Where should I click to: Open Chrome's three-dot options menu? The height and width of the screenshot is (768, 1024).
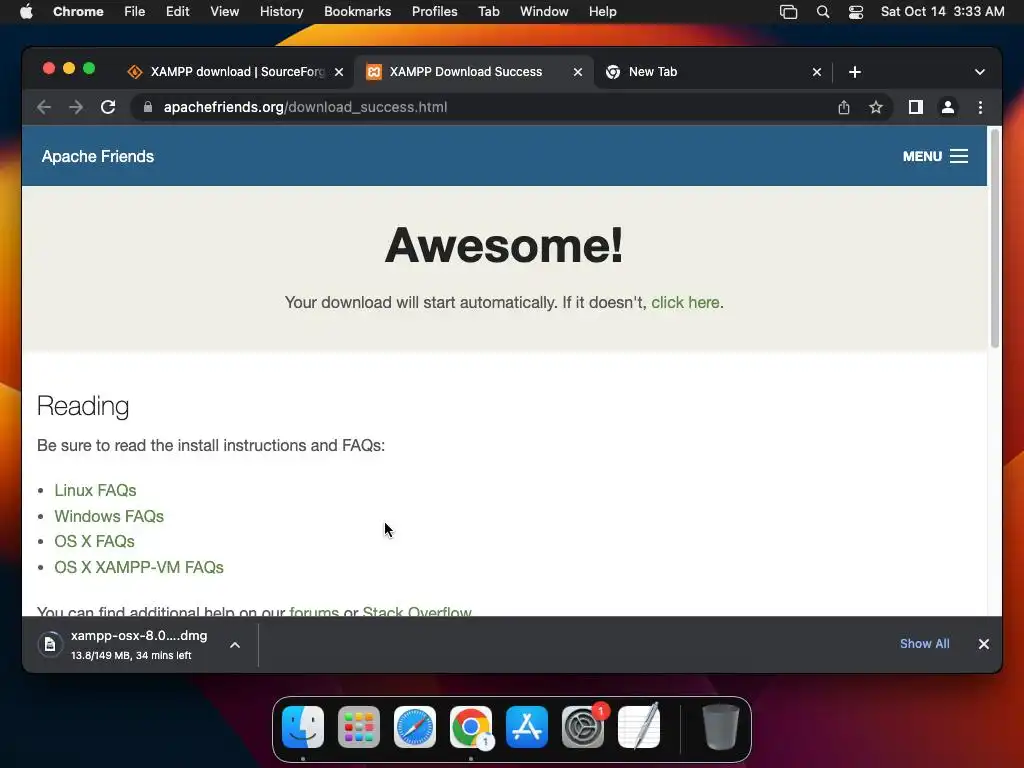pyautogui.click(x=980, y=107)
